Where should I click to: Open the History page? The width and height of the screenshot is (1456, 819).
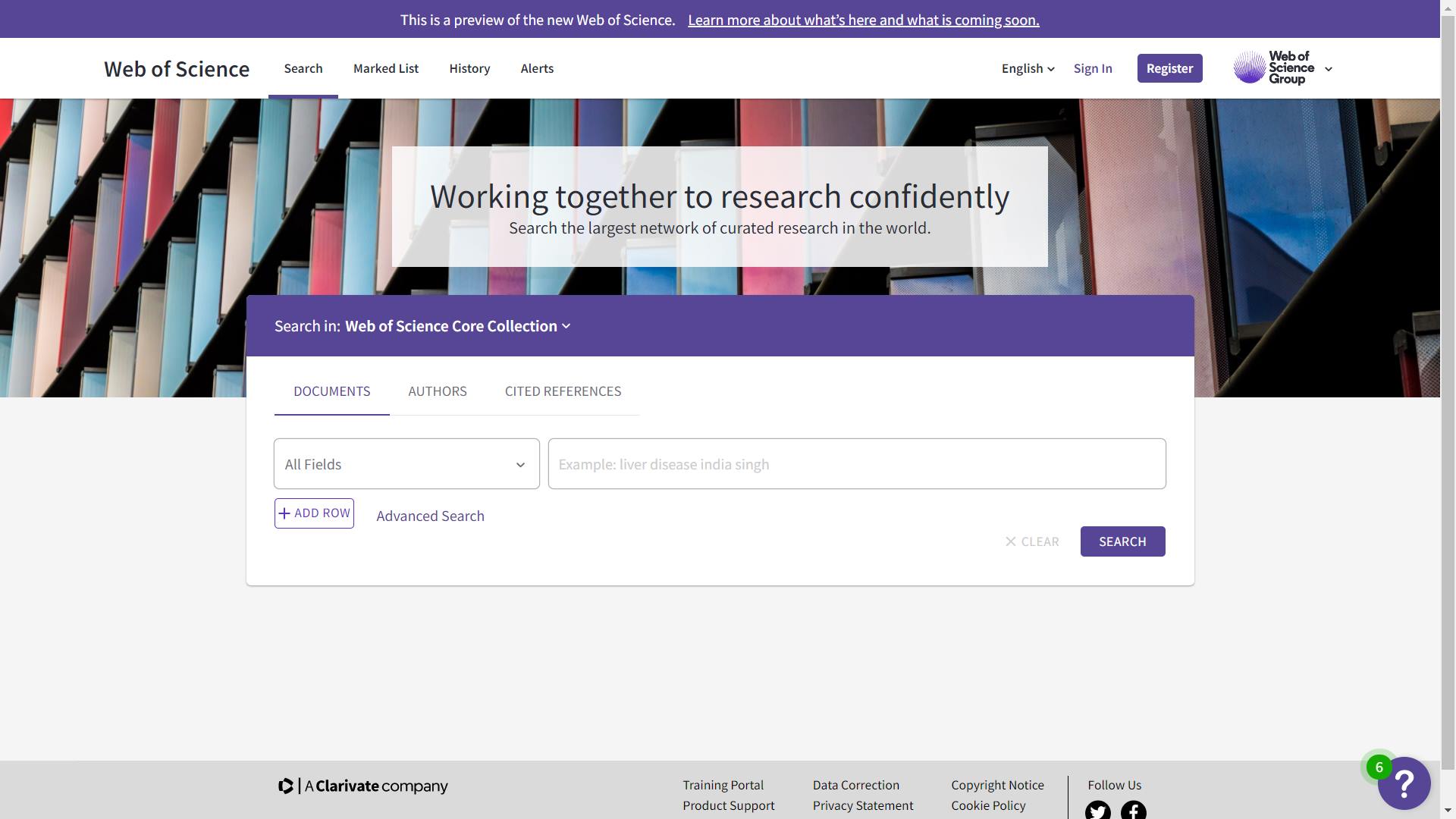tap(469, 68)
